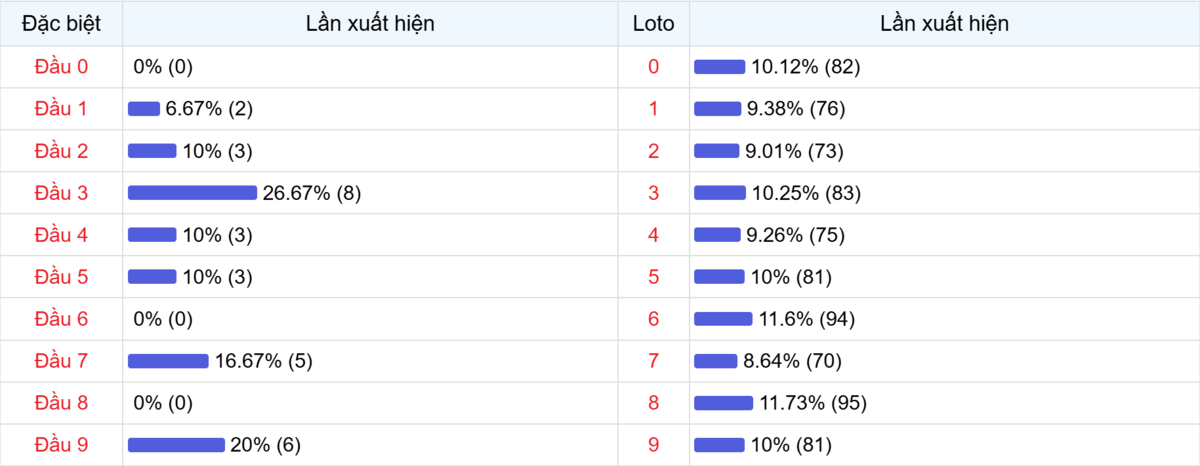Select the Đầu 0 row label
The width and height of the screenshot is (1200, 466).
[61, 67]
